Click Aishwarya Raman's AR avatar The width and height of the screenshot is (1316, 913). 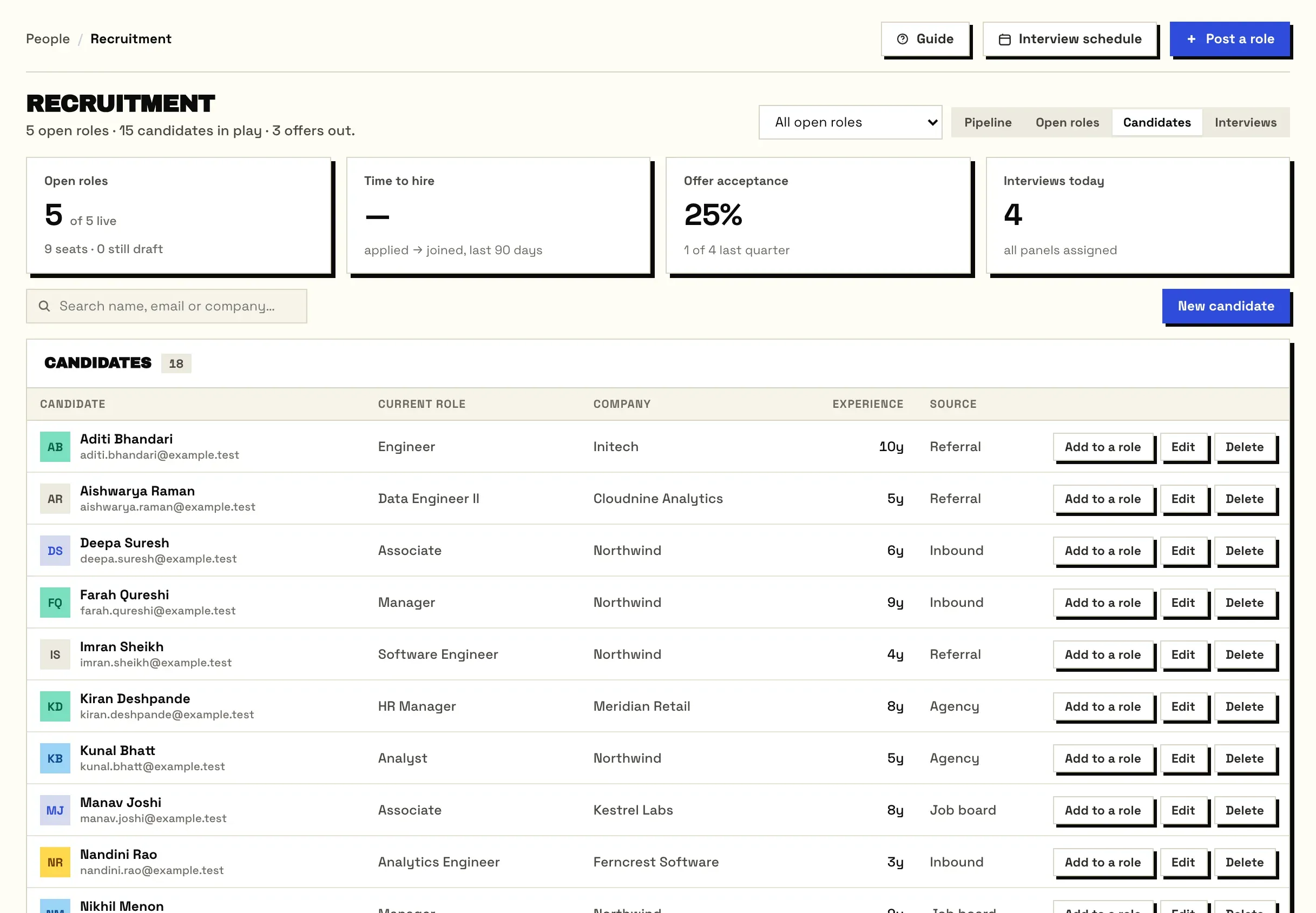(55, 499)
